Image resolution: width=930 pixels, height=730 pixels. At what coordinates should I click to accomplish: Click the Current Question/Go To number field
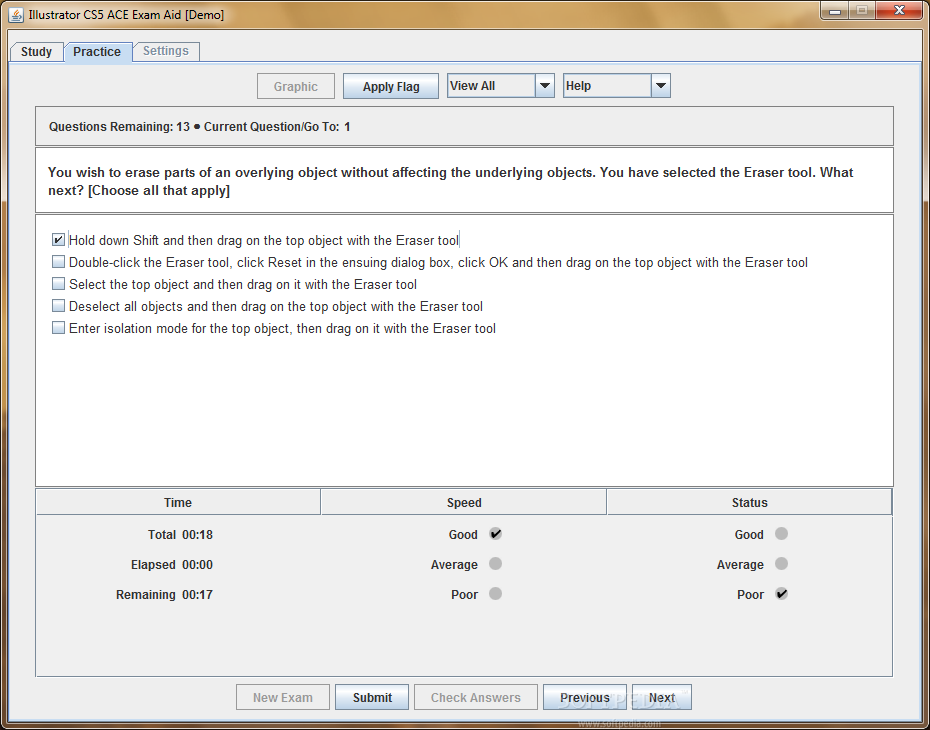[348, 127]
